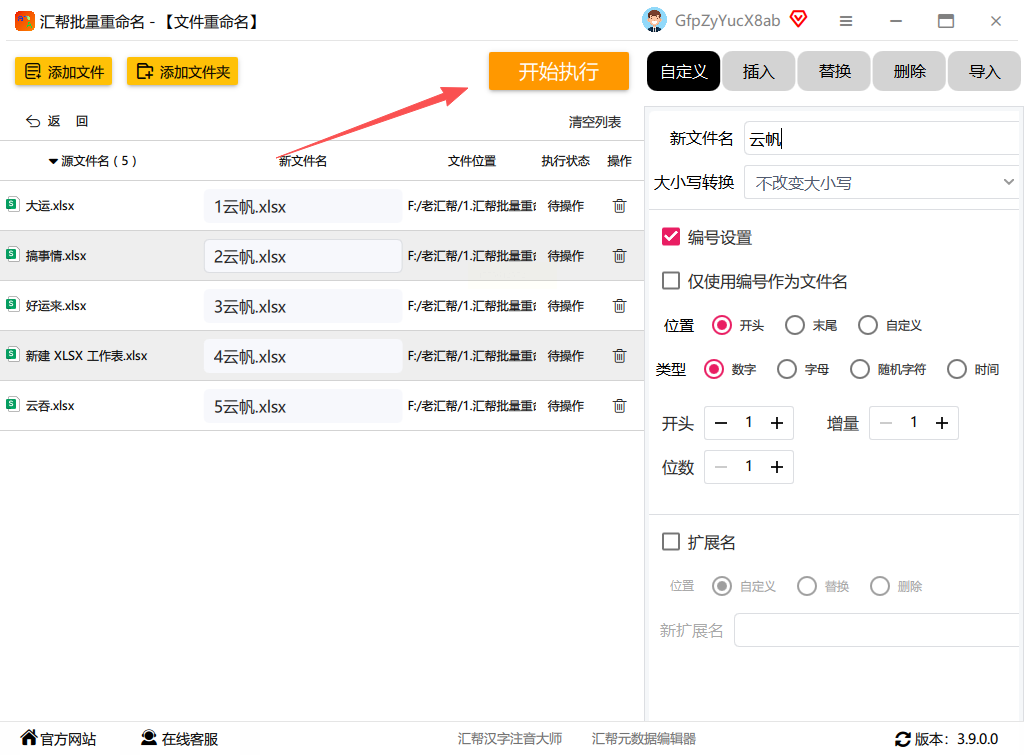The width and height of the screenshot is (1024, 755).
Task: Select the 末尾 position radio button
Action: [795, 325]
